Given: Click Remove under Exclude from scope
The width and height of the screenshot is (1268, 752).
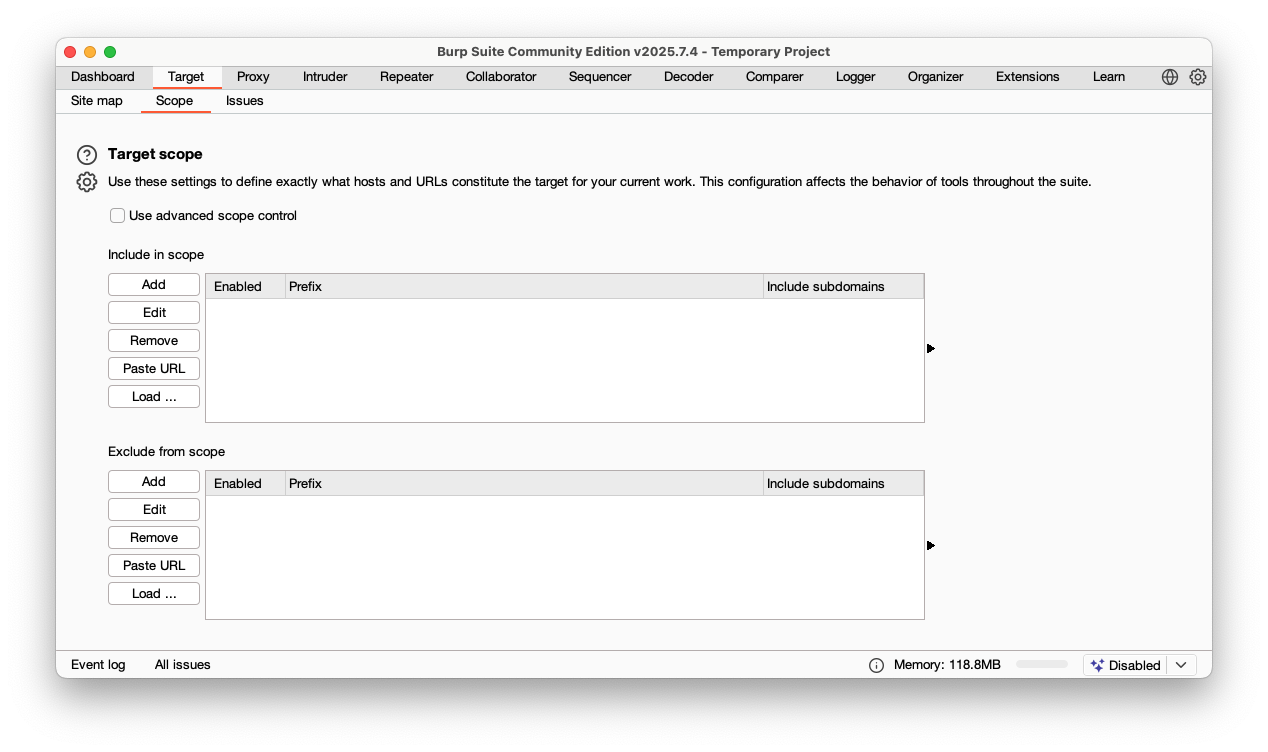Looking at the screenshot, I should tap(154, 538).
